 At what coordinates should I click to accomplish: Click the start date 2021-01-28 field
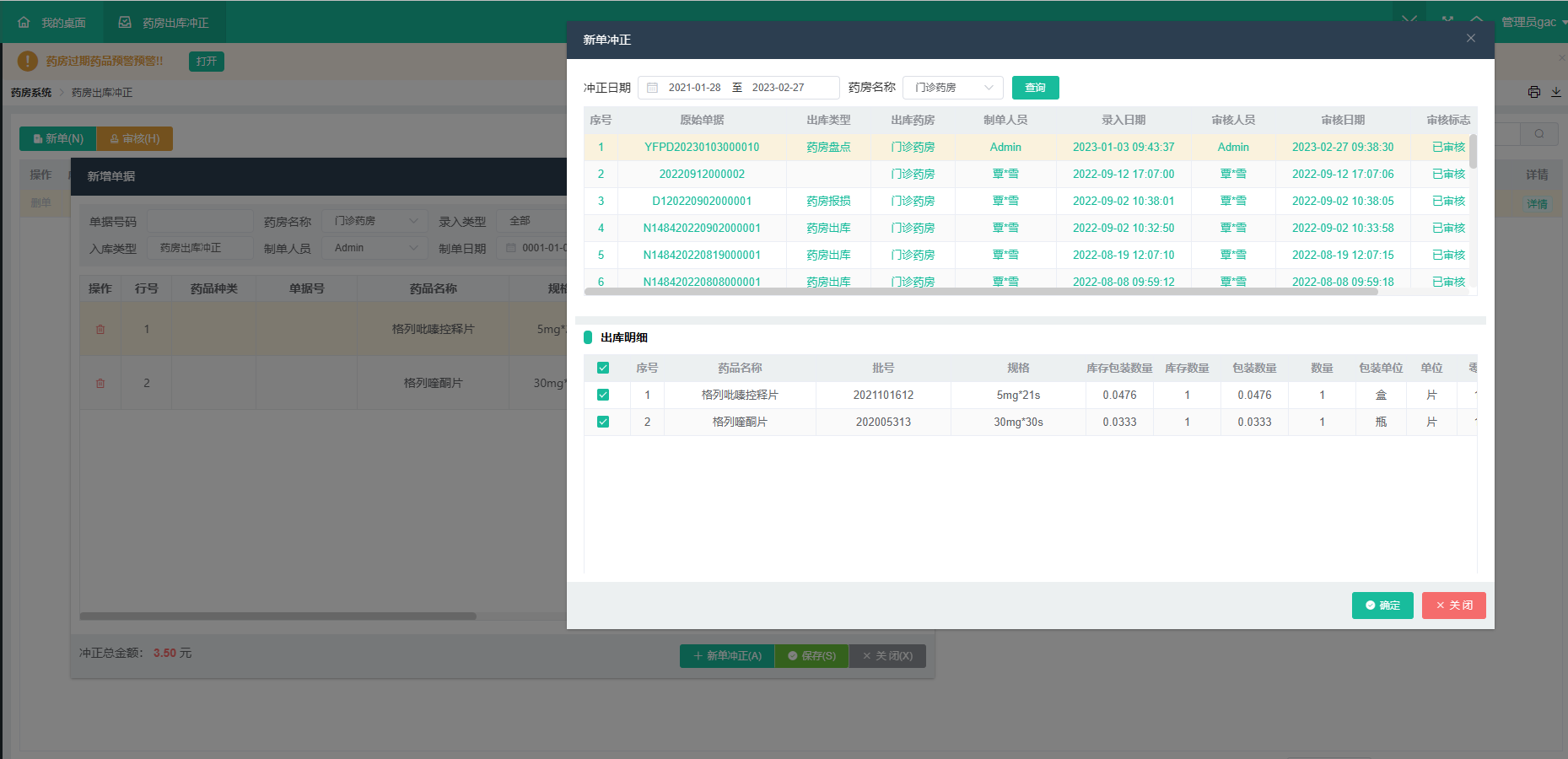point(694,88)
